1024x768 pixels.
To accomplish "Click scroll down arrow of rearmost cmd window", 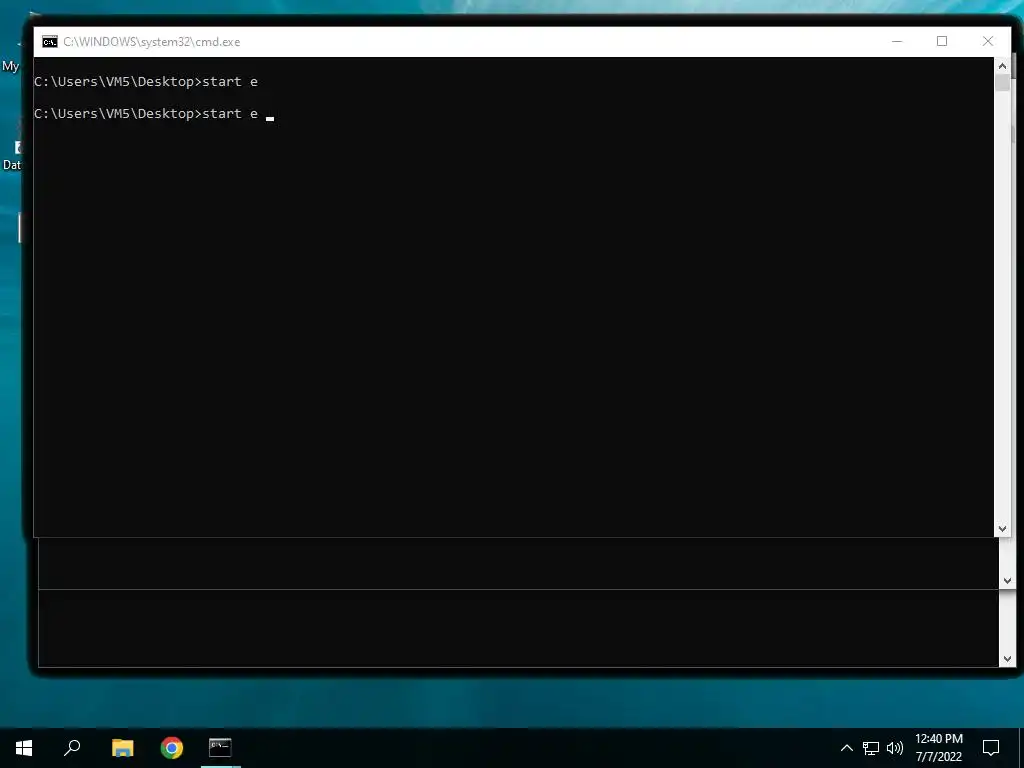I will point(1007,659).
